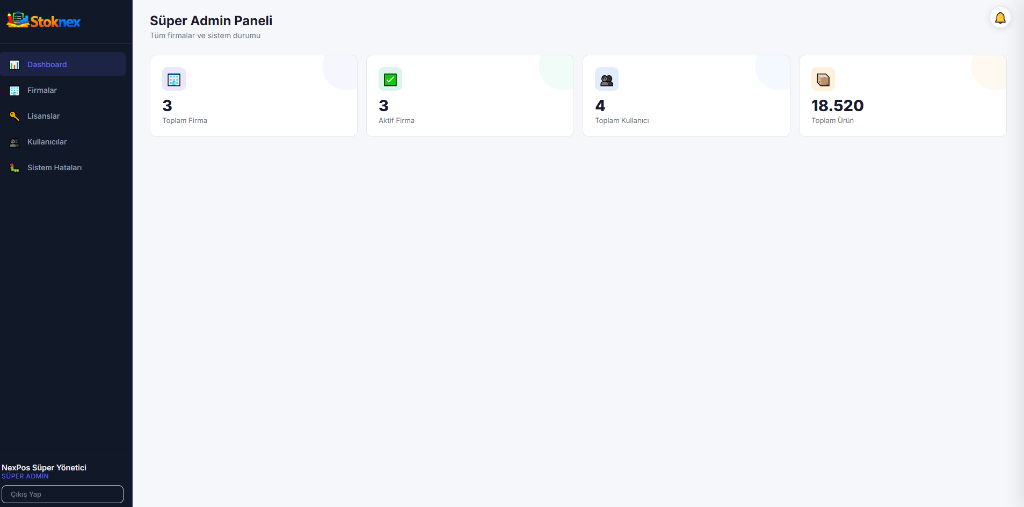
Task: Go to Firmalar in sidebar
Action: tap(63, 90)
